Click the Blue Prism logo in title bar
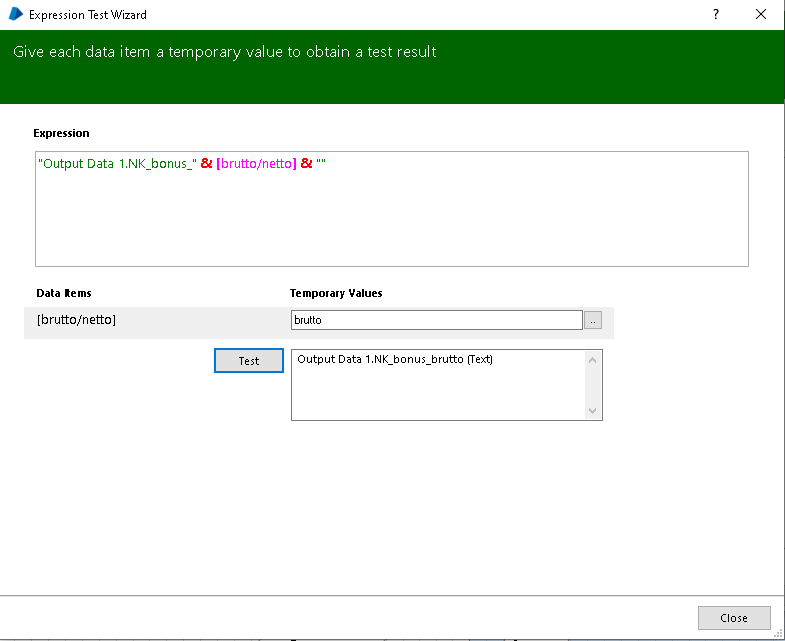785x641 pixels. pos(15,15)
